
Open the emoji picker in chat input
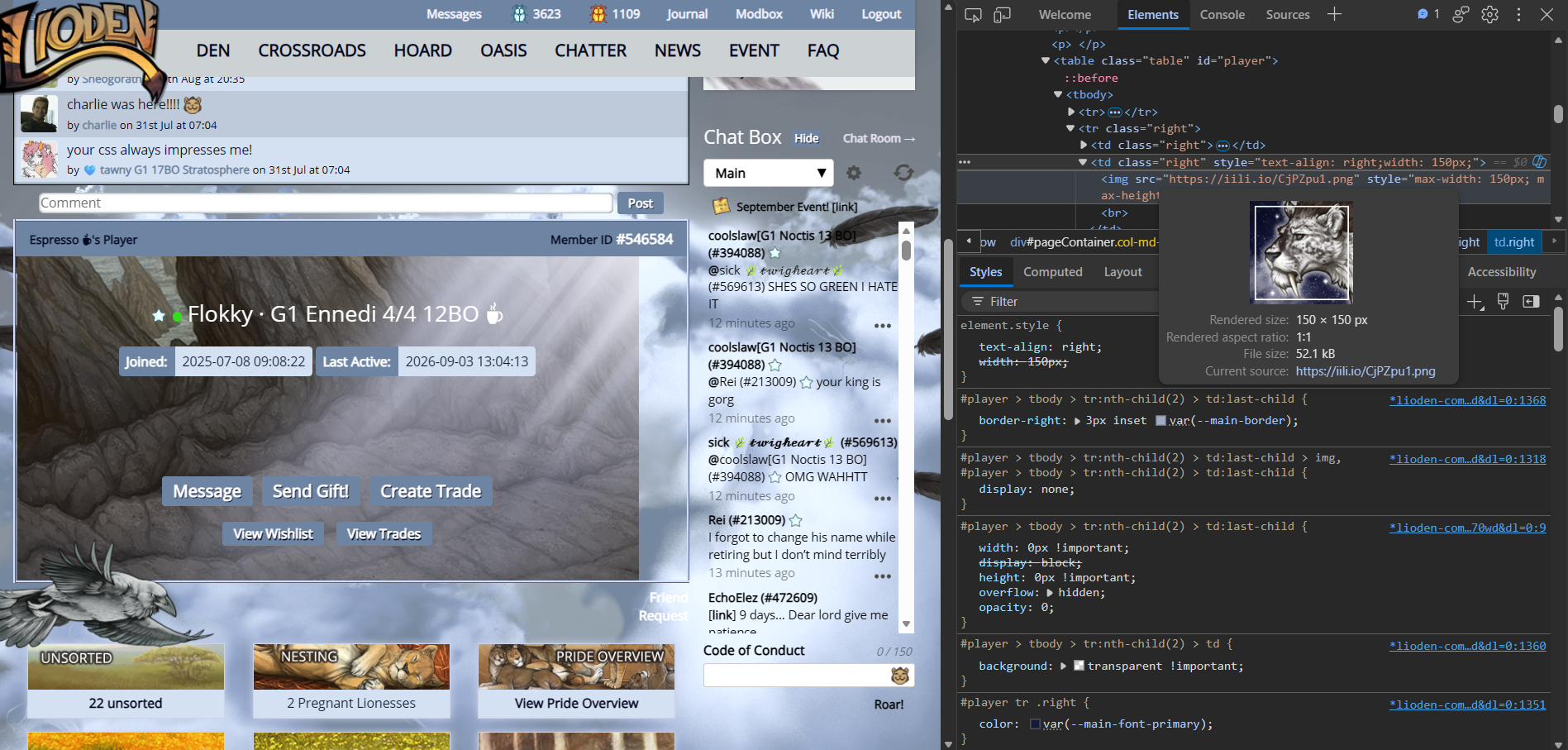[900, 676]
